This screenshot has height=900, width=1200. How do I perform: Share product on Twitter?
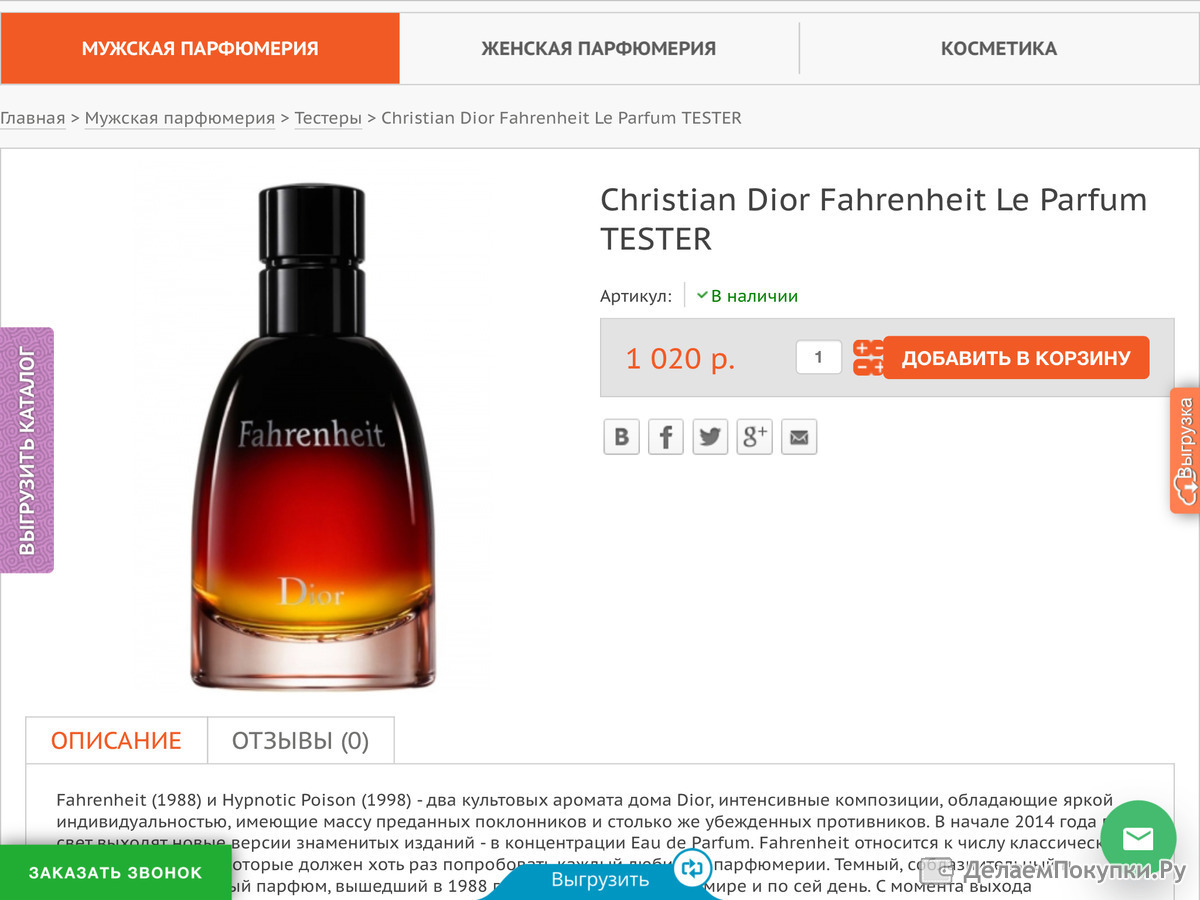coord(710,436)
